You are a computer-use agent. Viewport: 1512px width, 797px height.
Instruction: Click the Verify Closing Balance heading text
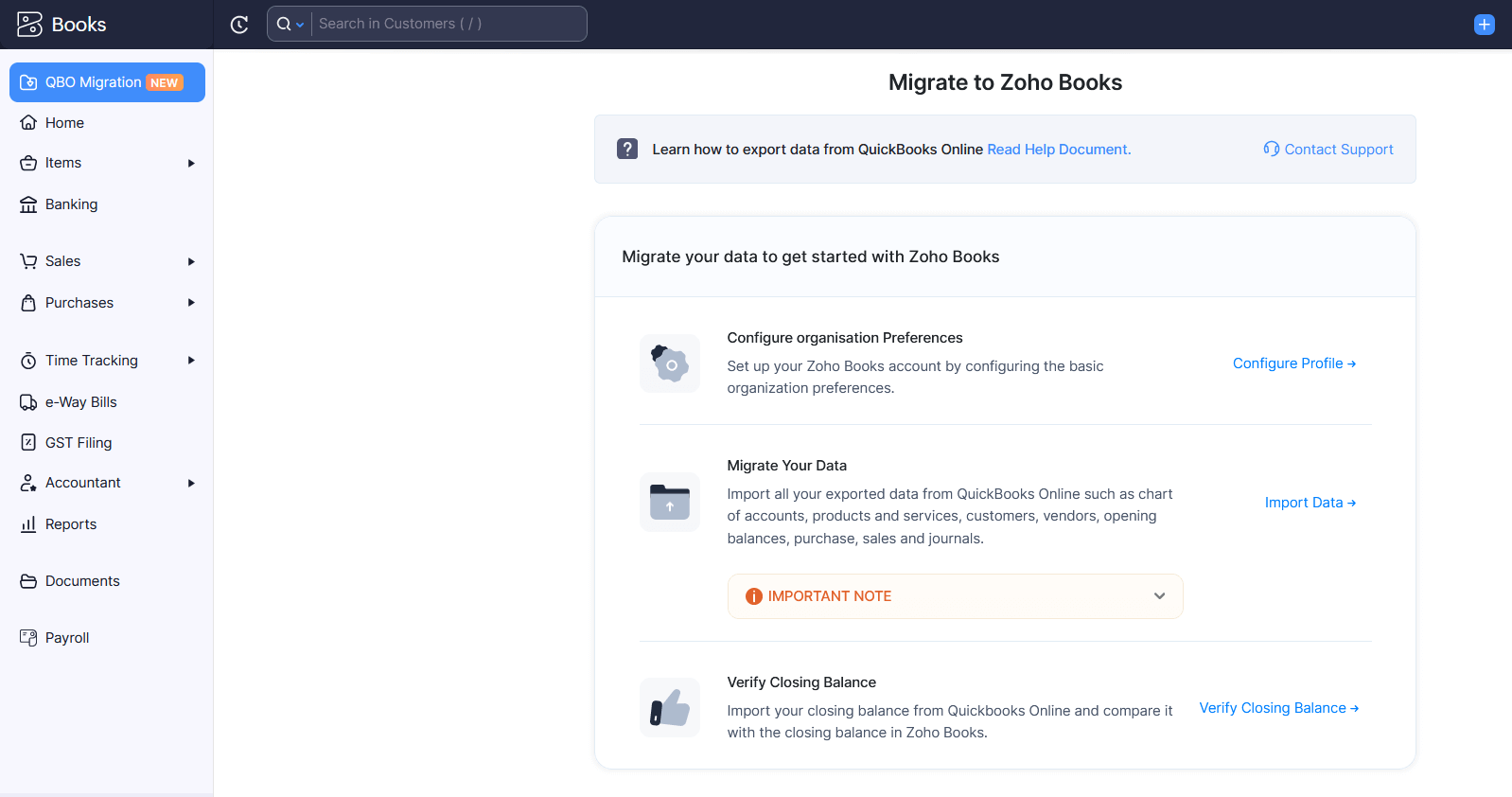801,682
